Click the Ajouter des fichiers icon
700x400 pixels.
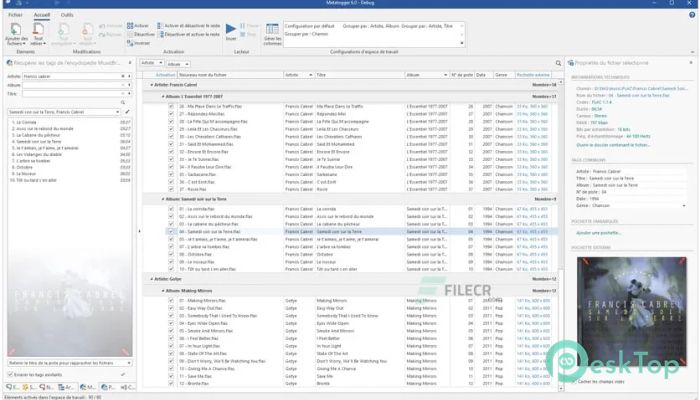click(x=16, y=29)
